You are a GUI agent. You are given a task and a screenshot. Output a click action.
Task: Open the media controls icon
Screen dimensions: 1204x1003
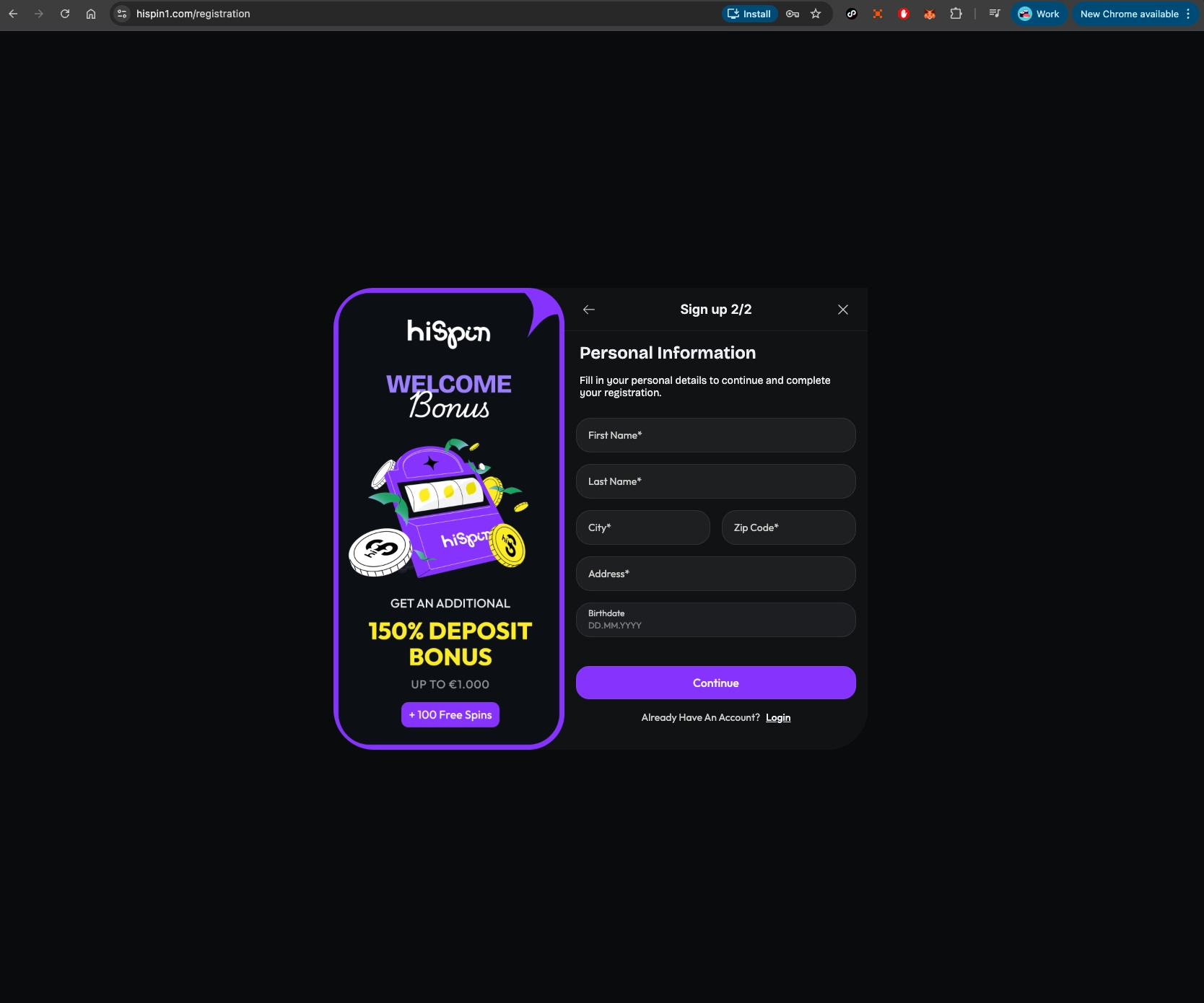tap(995, 14)
